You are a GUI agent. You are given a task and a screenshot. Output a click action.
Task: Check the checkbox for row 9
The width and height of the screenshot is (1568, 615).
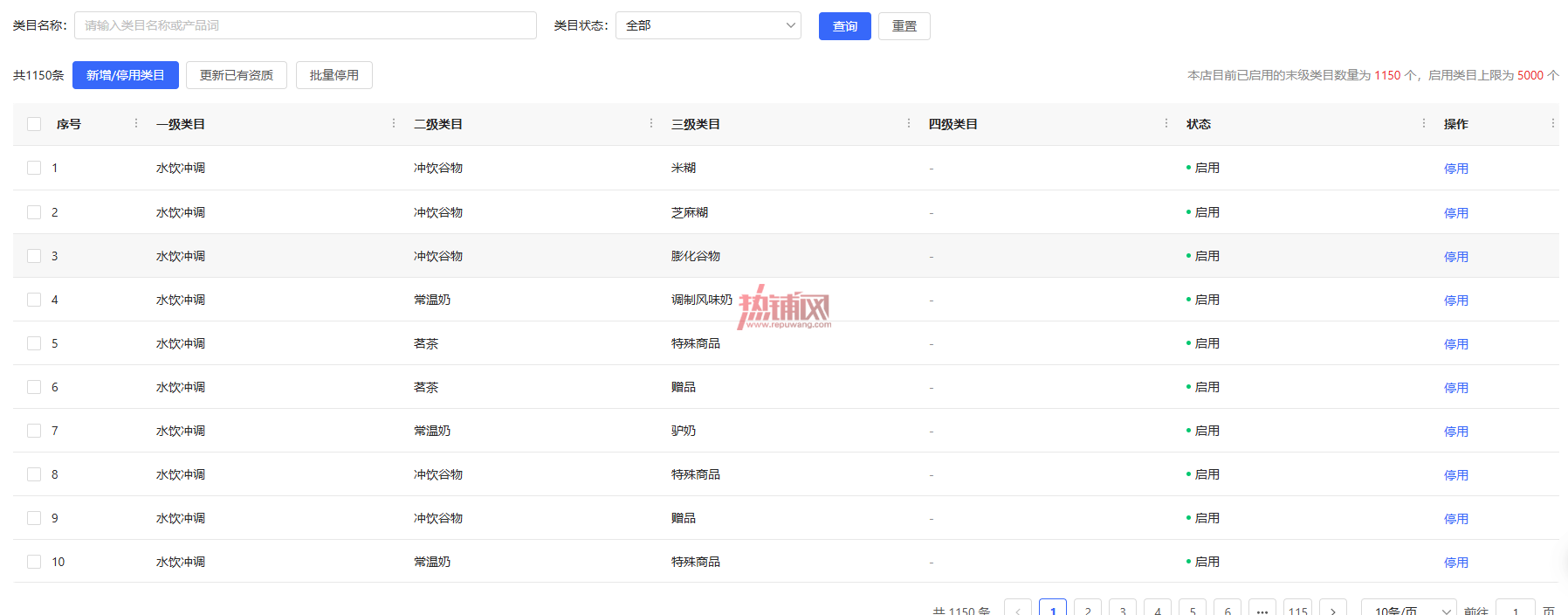pyautogui.click(x=34, y=518)
